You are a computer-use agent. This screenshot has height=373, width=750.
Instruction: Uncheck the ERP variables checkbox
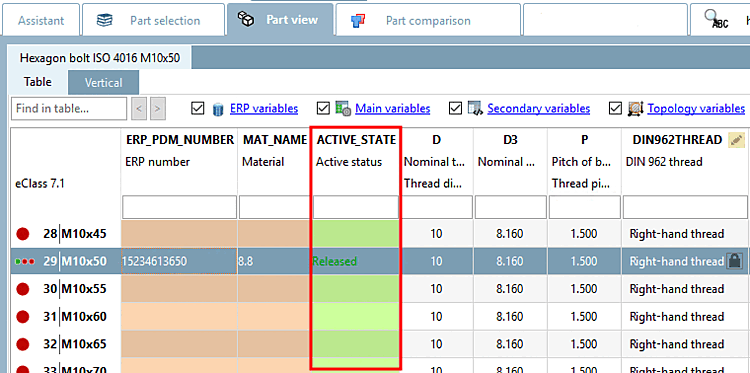click(197, 109)
